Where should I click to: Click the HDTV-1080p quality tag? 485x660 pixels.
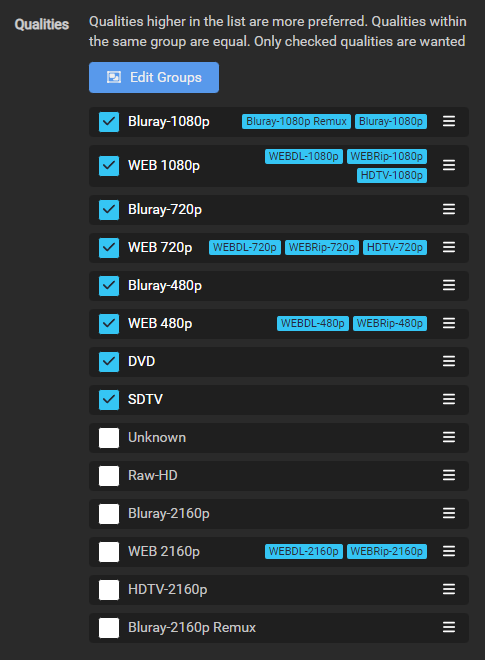click(392, 175)
